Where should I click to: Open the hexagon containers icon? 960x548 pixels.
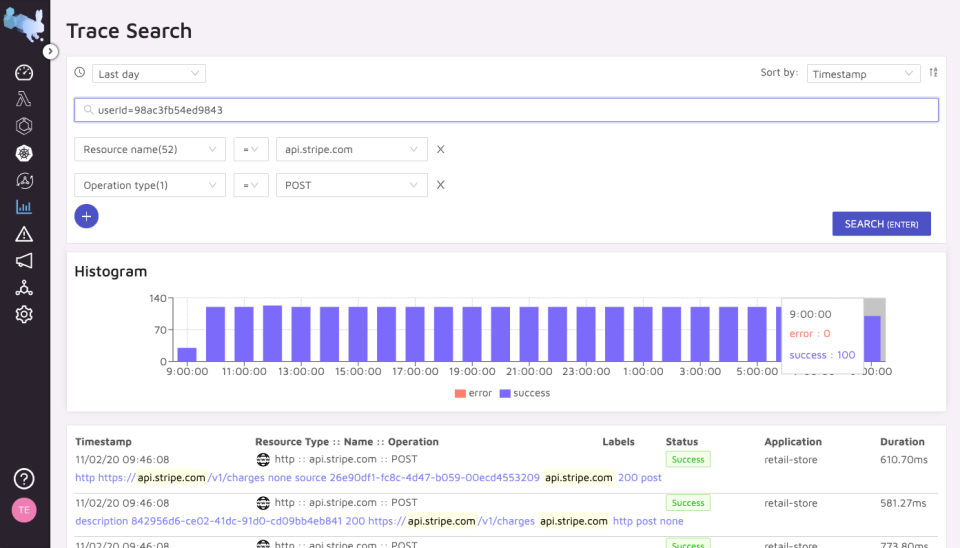click(24, 126)
